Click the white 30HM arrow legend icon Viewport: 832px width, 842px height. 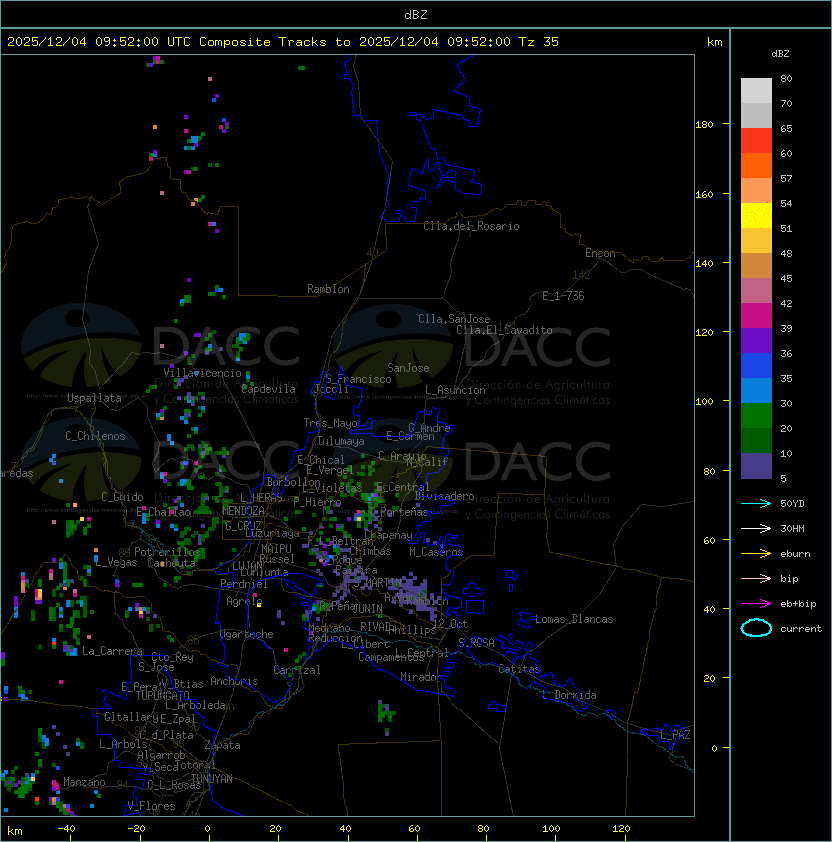(x=756, y=528)
